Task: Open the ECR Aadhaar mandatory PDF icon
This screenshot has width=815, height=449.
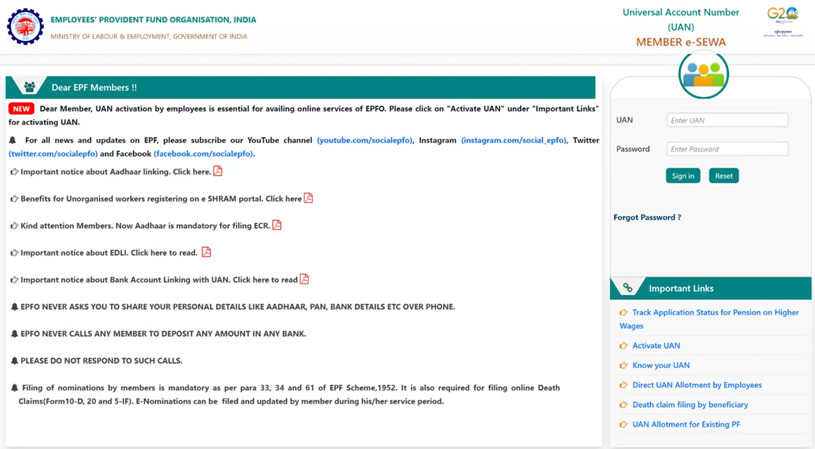Action: [277, 225]
